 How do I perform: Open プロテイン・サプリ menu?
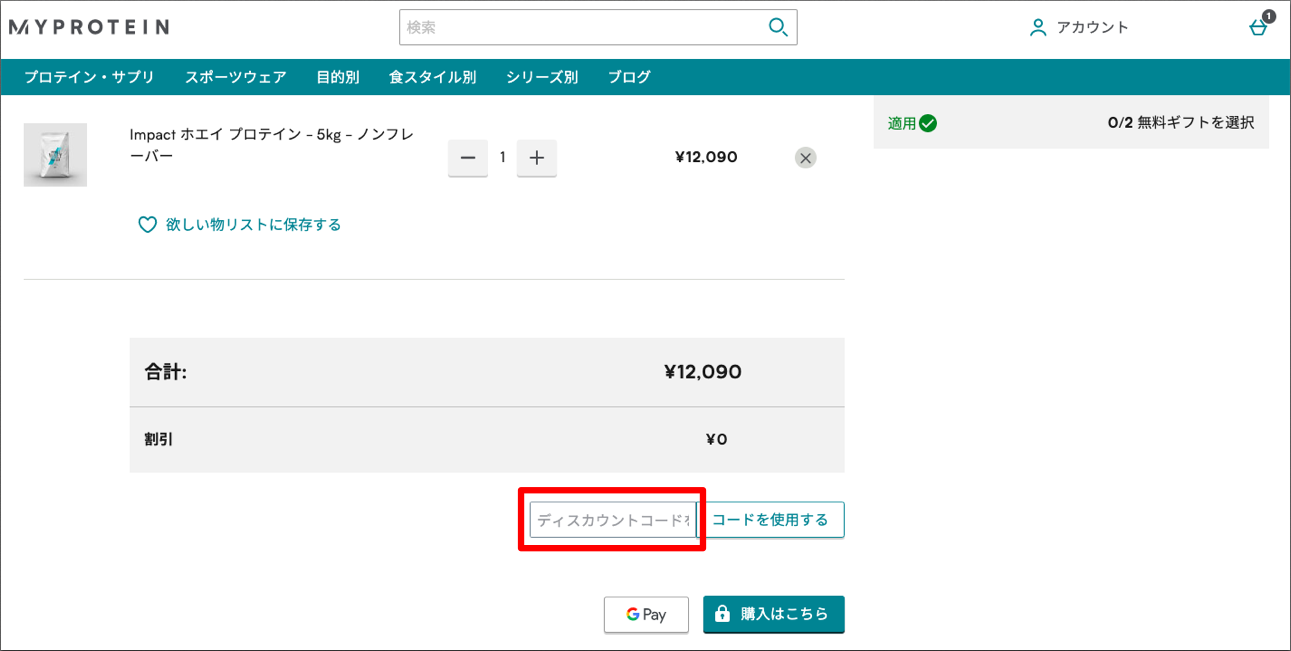click(x=89, y=77)
